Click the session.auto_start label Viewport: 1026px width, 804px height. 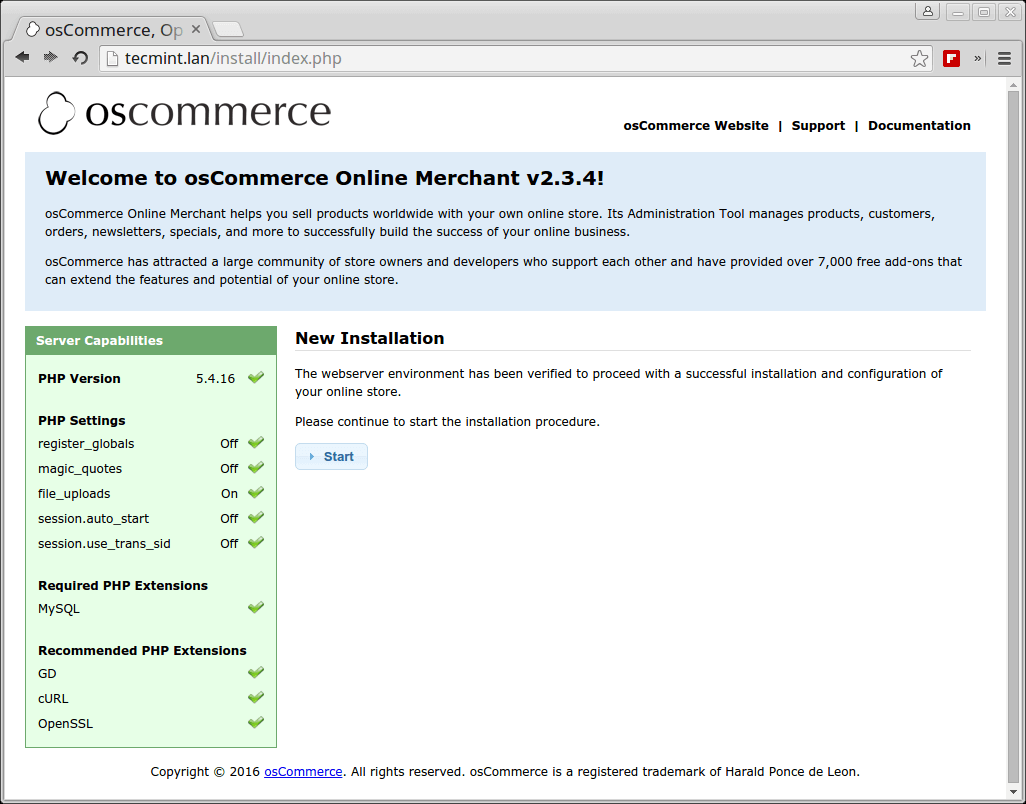click(94, 519)
